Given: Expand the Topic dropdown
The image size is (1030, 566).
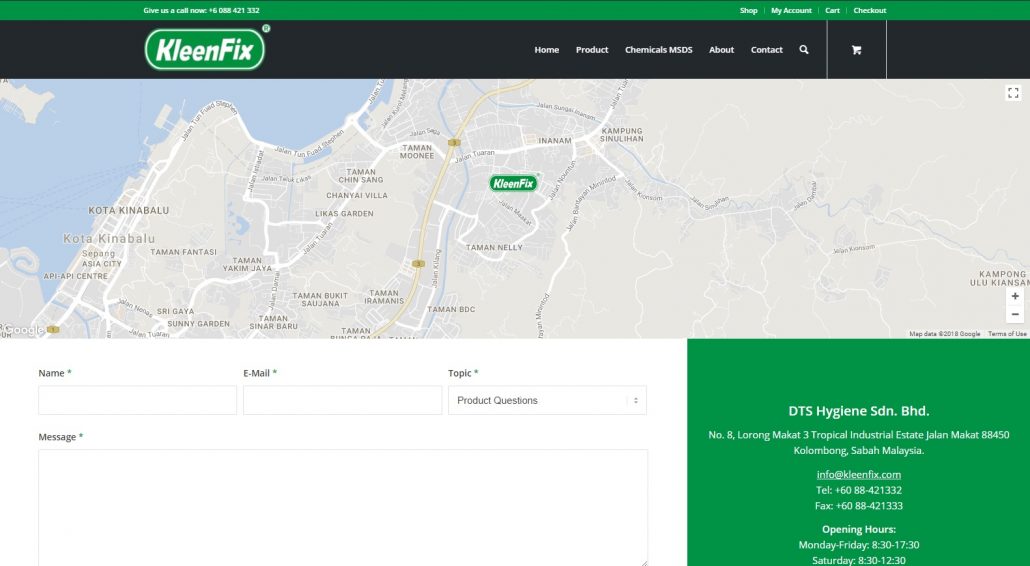Looking at the screenshot, I should coord(547,400).
